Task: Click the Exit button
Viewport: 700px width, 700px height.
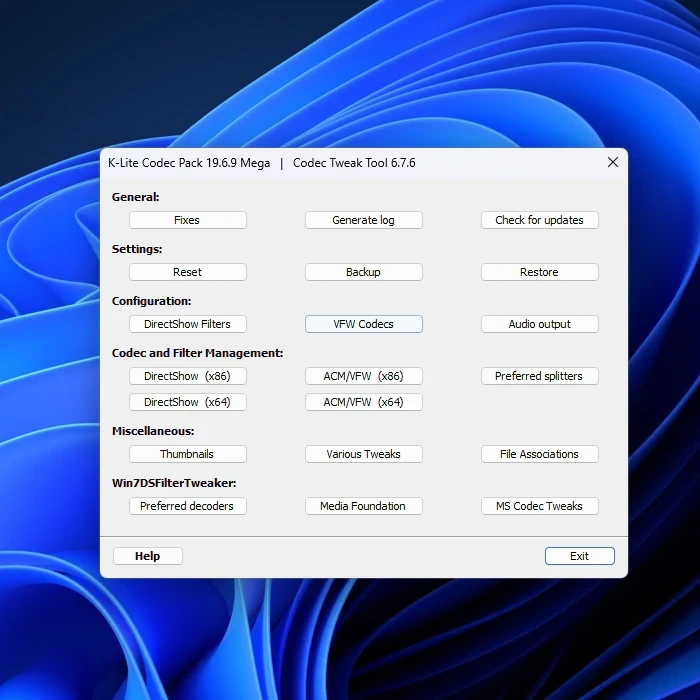Action: coord(579,556)
